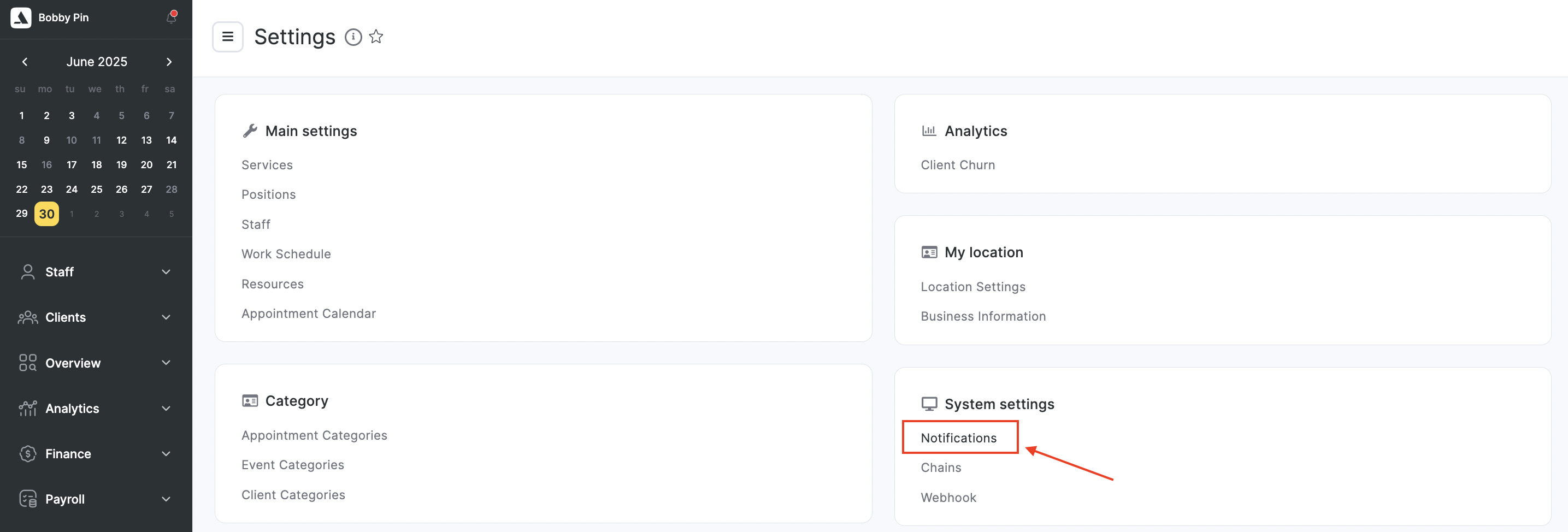Select June 14 in the calendar
This screenshot has height=532, width=1568.
pyautogui.click(x=172, y=140)
